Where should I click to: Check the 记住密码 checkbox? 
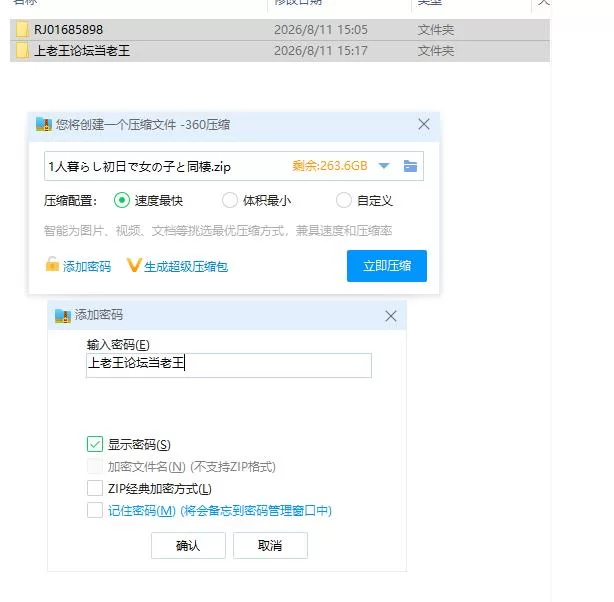coord(95,510)
